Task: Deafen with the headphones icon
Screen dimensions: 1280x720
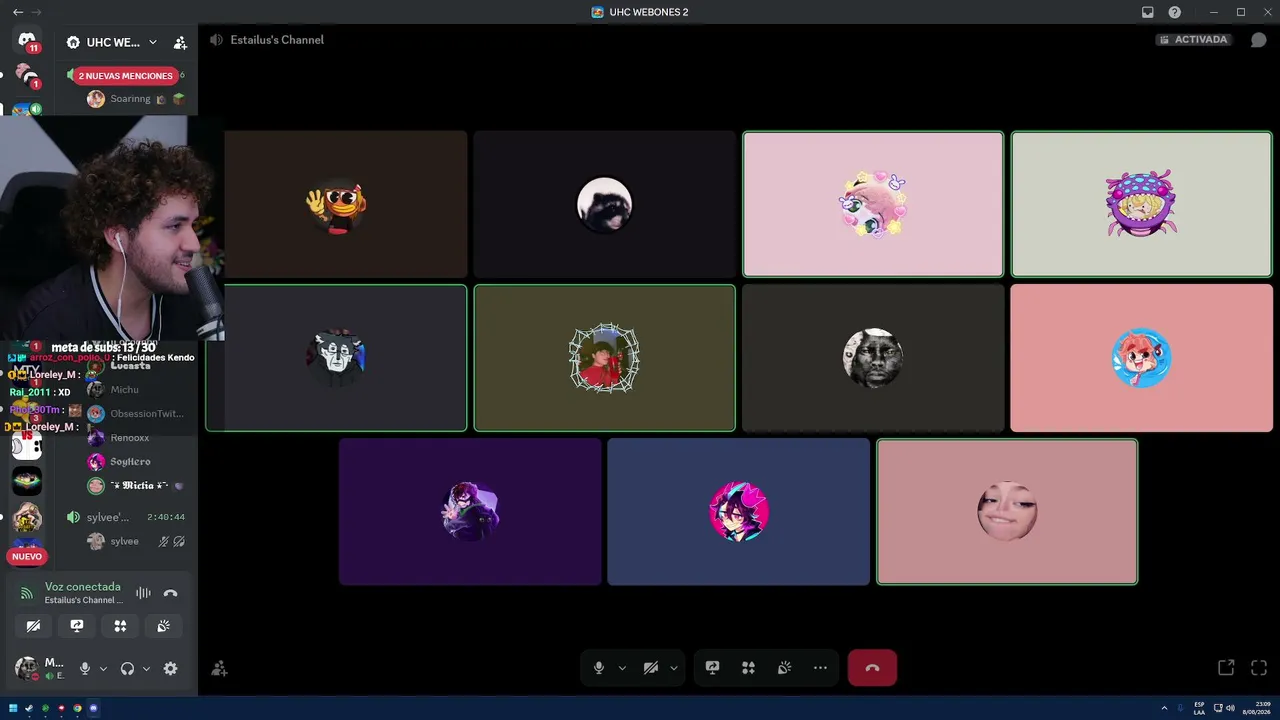Action: (x=127, y=669)
